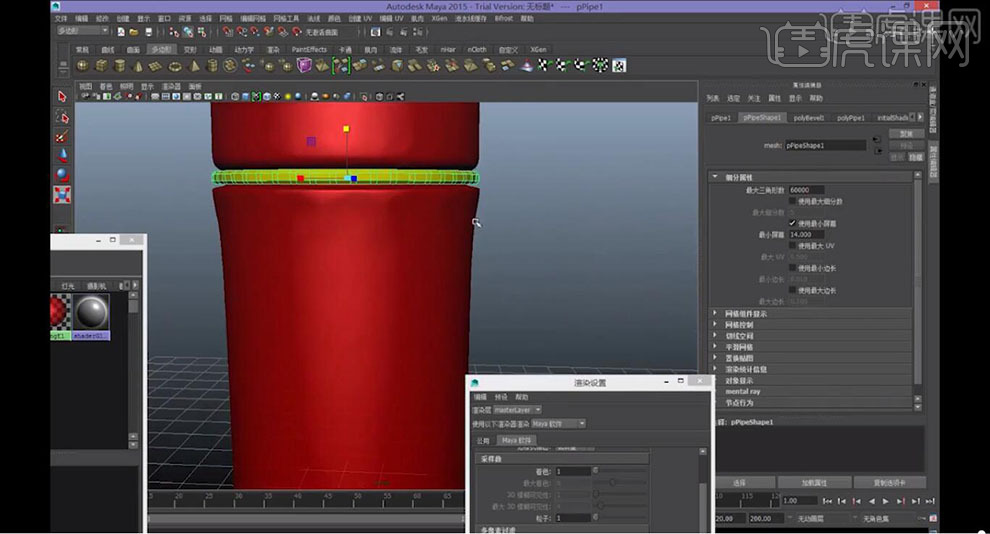Expand the 置换贴图 section

pyautogui.click(x=715, y=358)
